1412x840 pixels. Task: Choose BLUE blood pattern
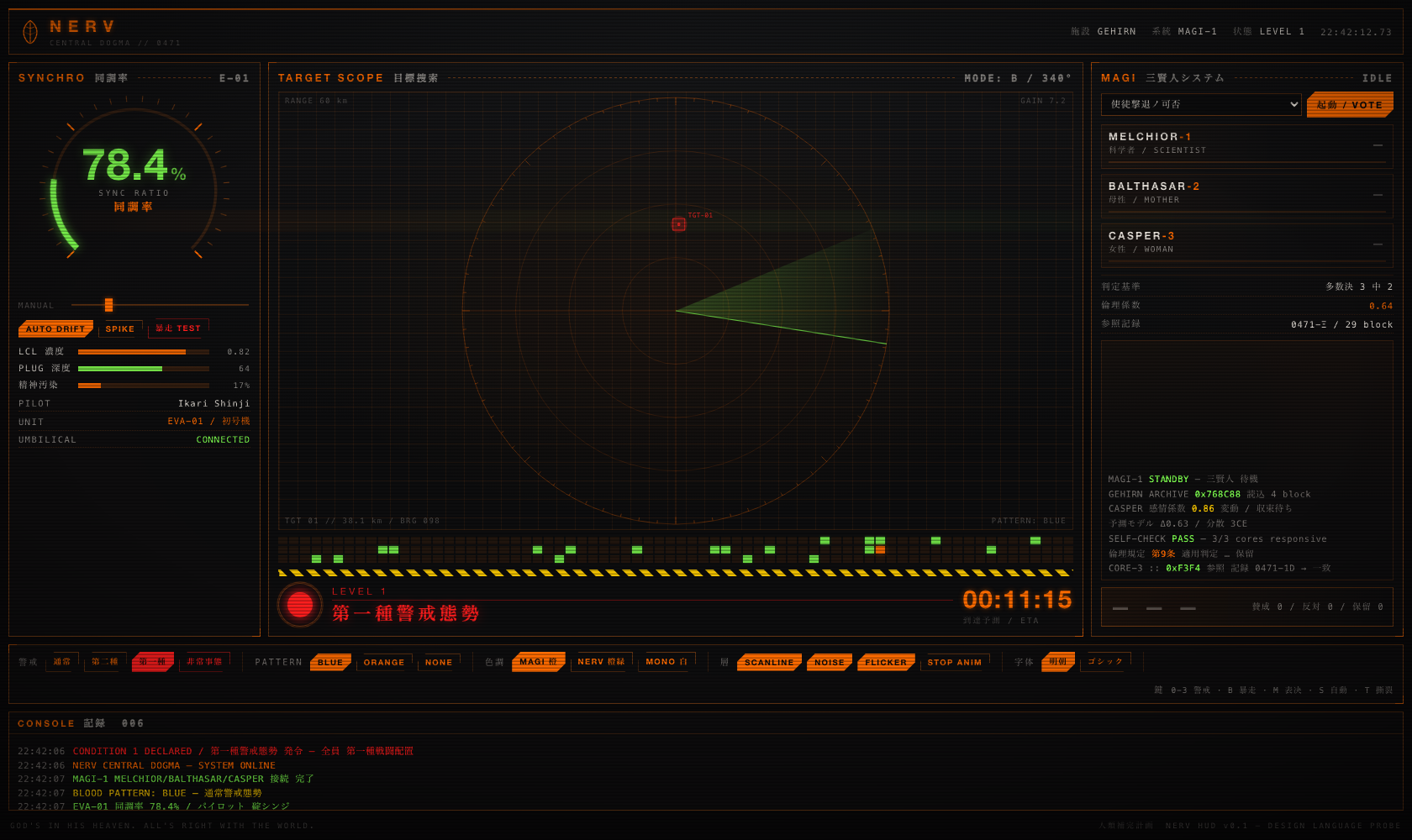330,663
